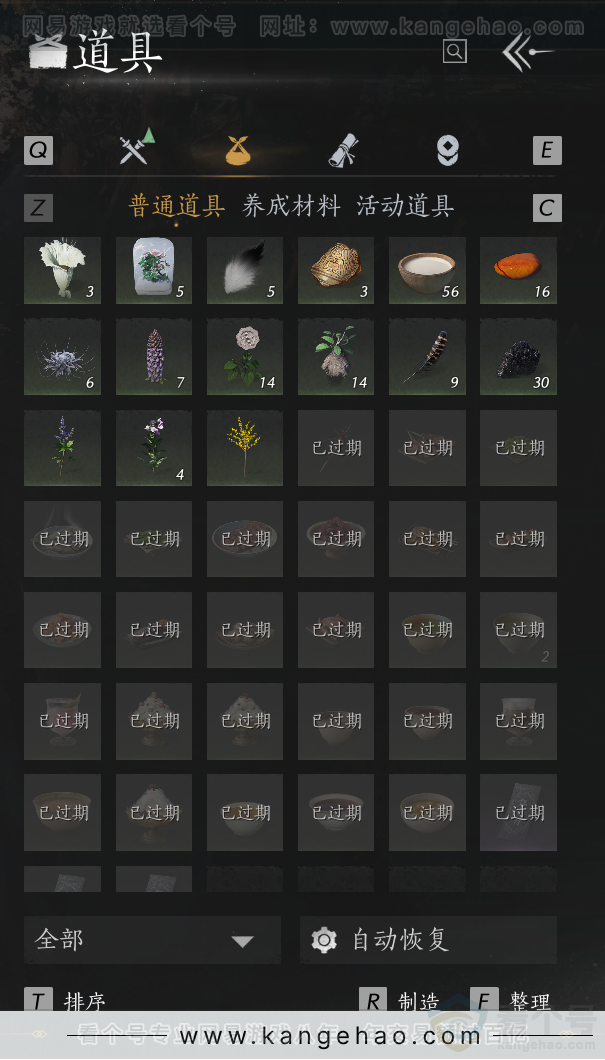Pick the orange amber stone item
This screenshot has height=1060, width=605.
coord(518,270)
